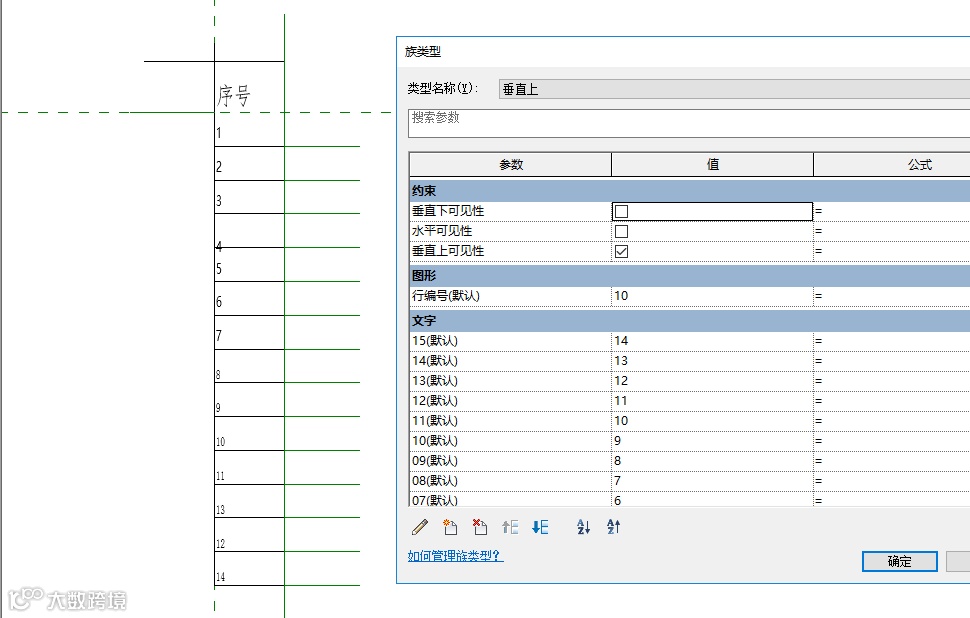Select the 垂直下可见性 parameter name
970x618 pixels.
(448, 211)
